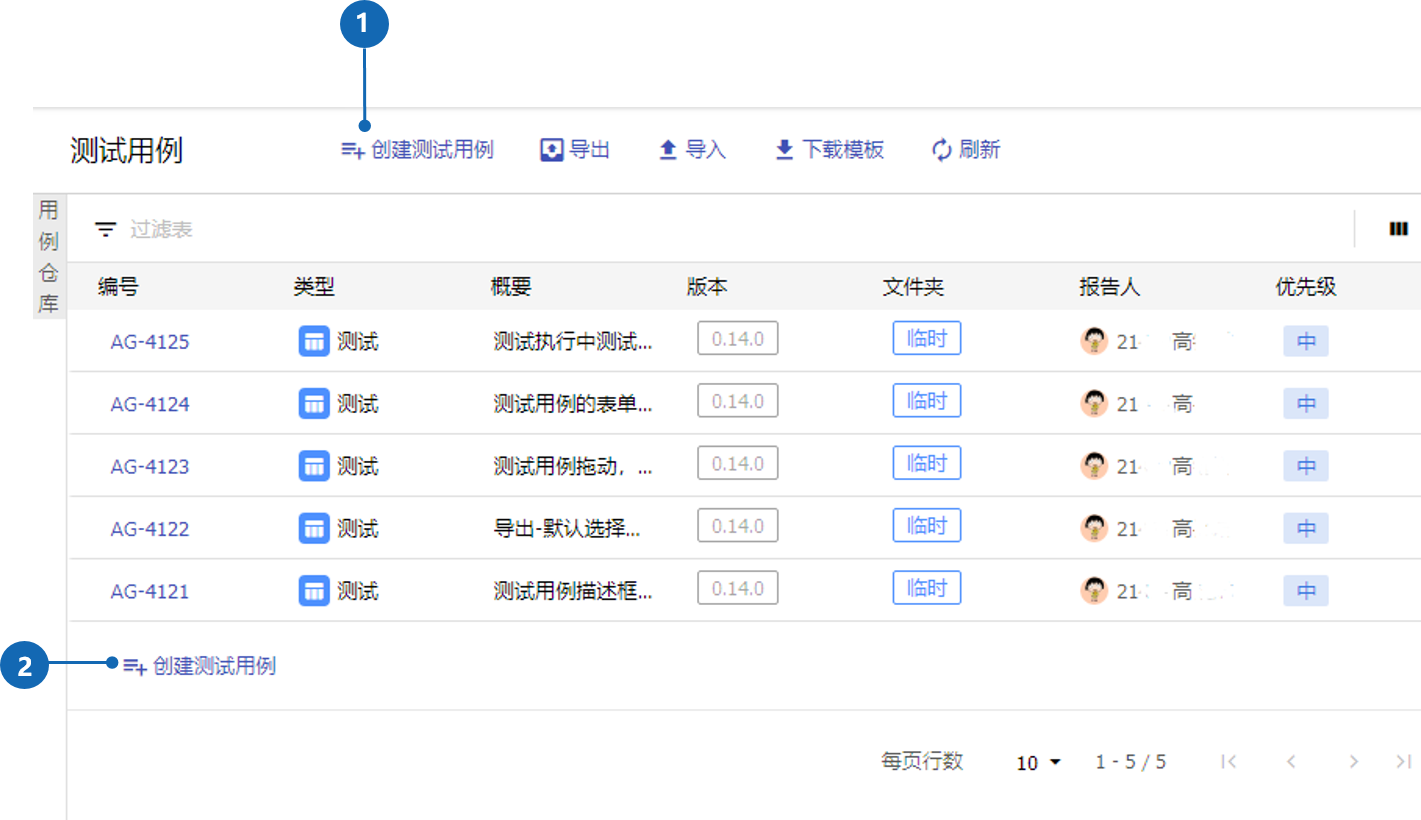Sort by the 优先级 column header
This screenshot has width=1421, height=820.
tap(1305, 287)
